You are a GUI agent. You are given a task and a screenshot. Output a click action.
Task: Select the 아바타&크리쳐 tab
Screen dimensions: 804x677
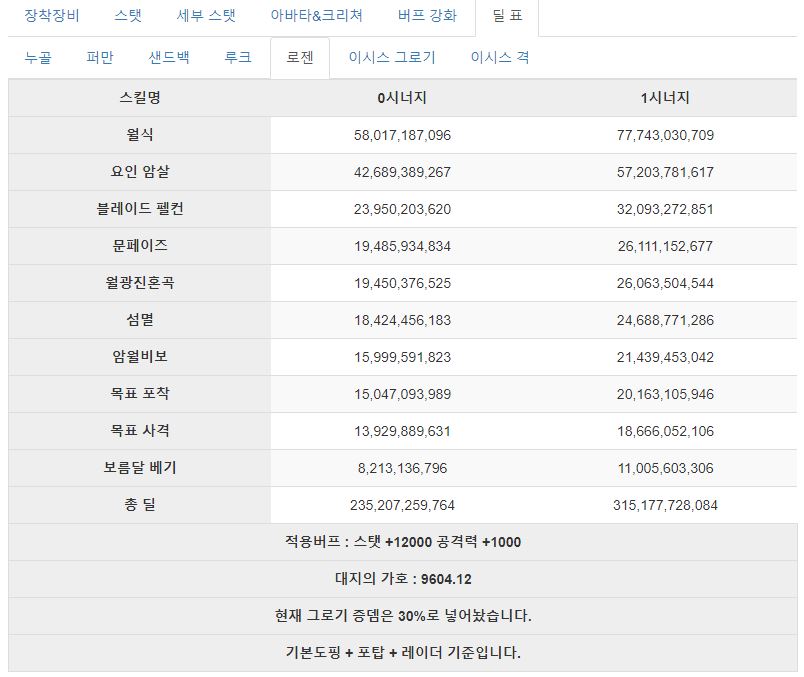click(316, 16)
